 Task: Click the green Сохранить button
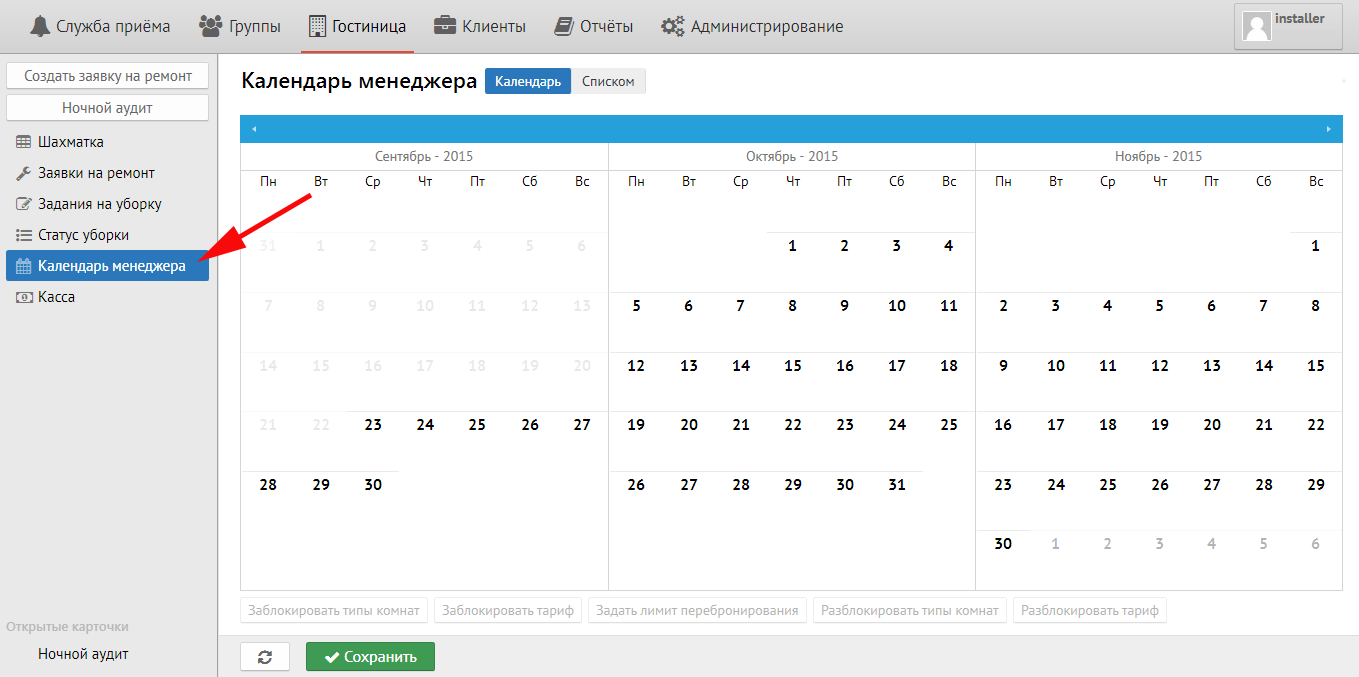[370, 657]
